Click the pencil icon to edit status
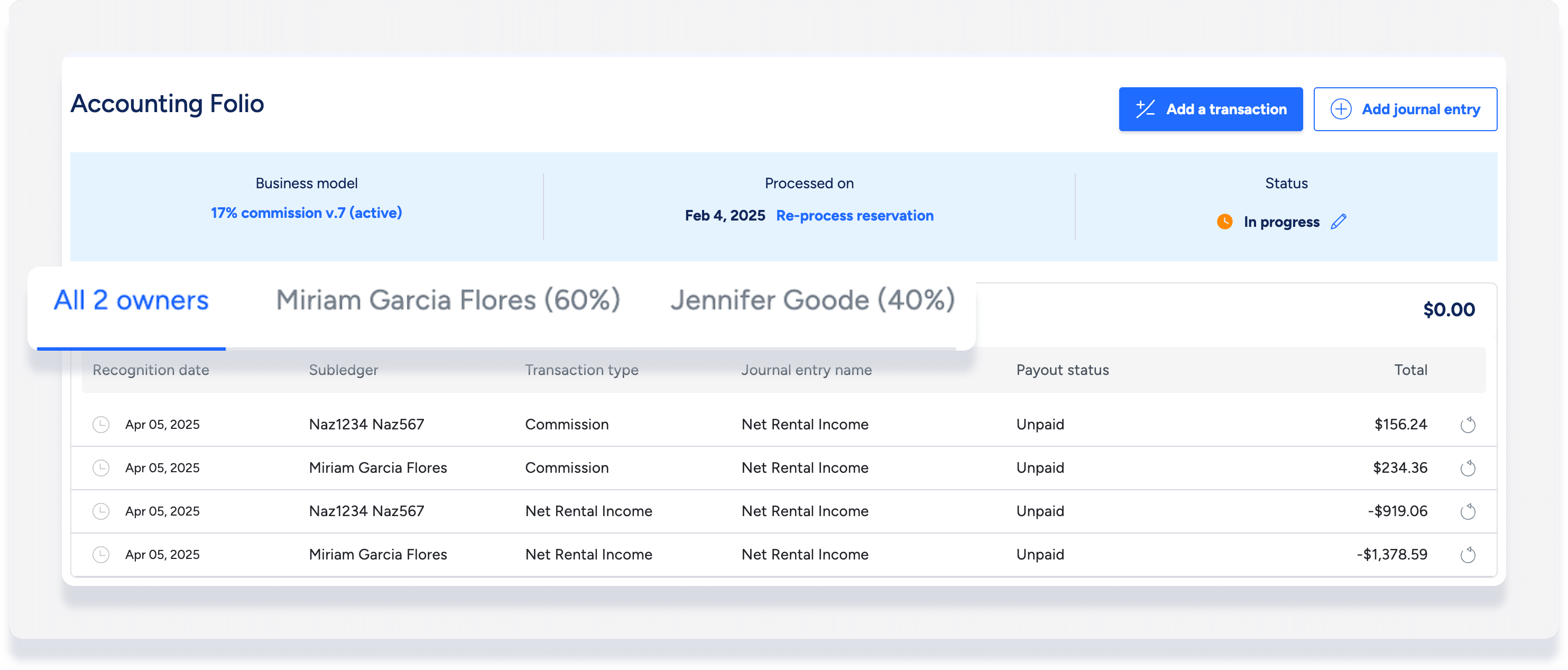This screenshot has height=670, width=1568. (1339, 222)
